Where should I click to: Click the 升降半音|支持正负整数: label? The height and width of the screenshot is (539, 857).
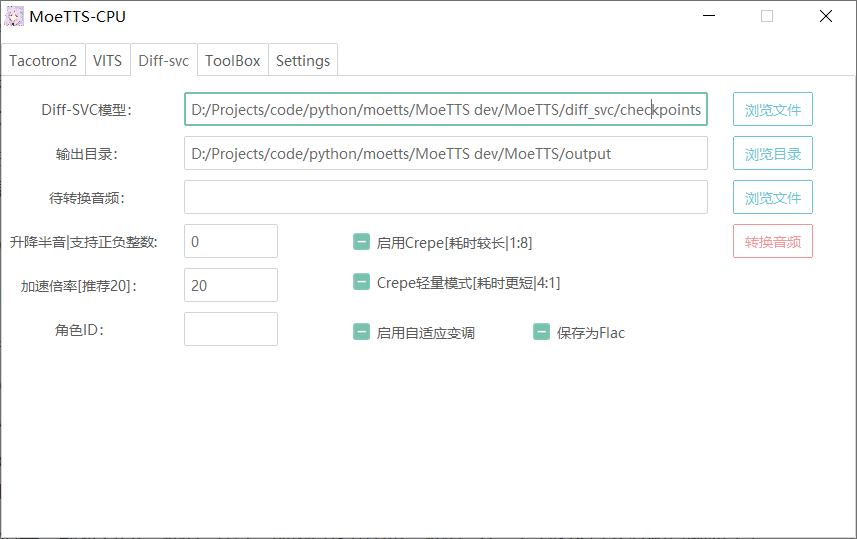click(x=84, y=242)
